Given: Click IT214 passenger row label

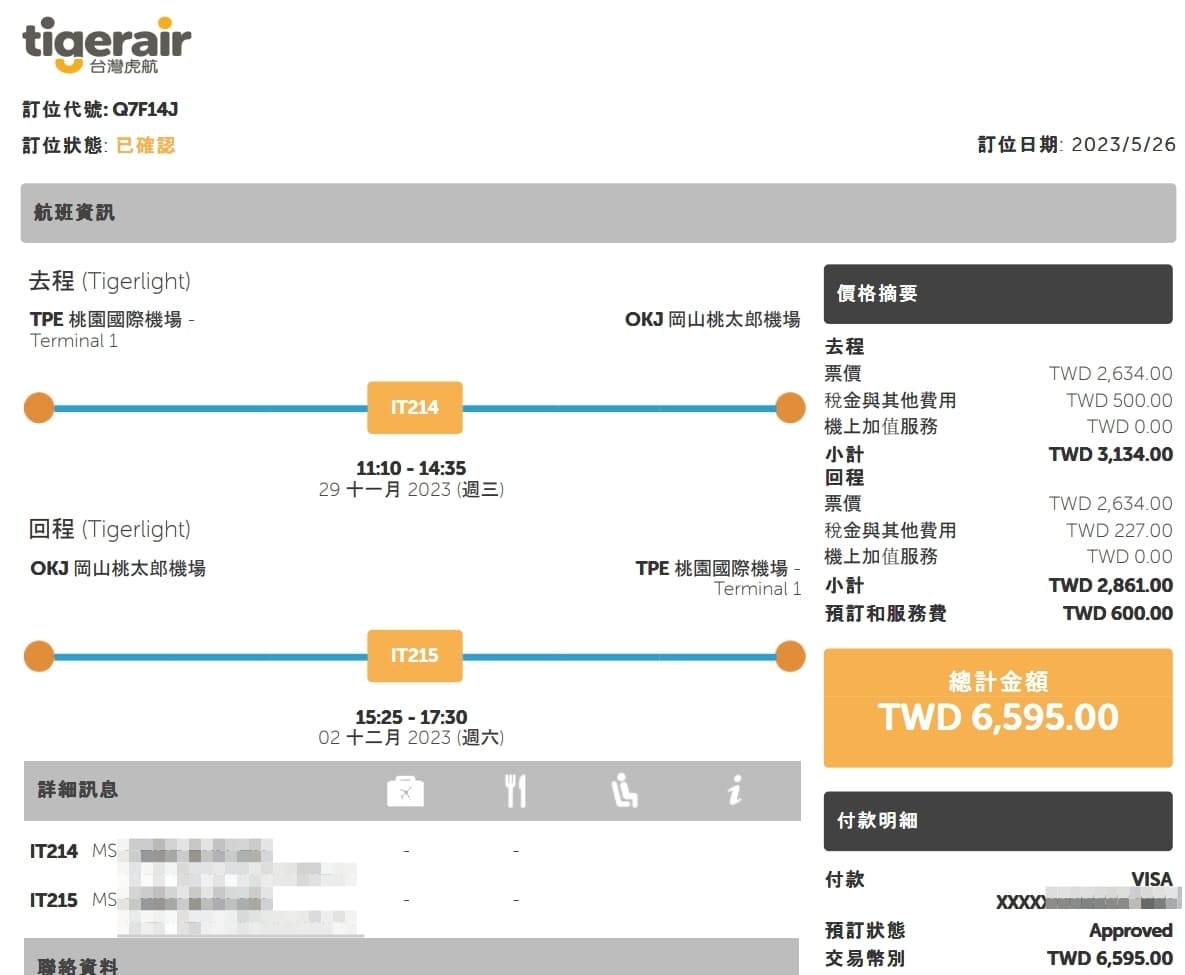Looking at the screenshot, I should click(54, 852).
